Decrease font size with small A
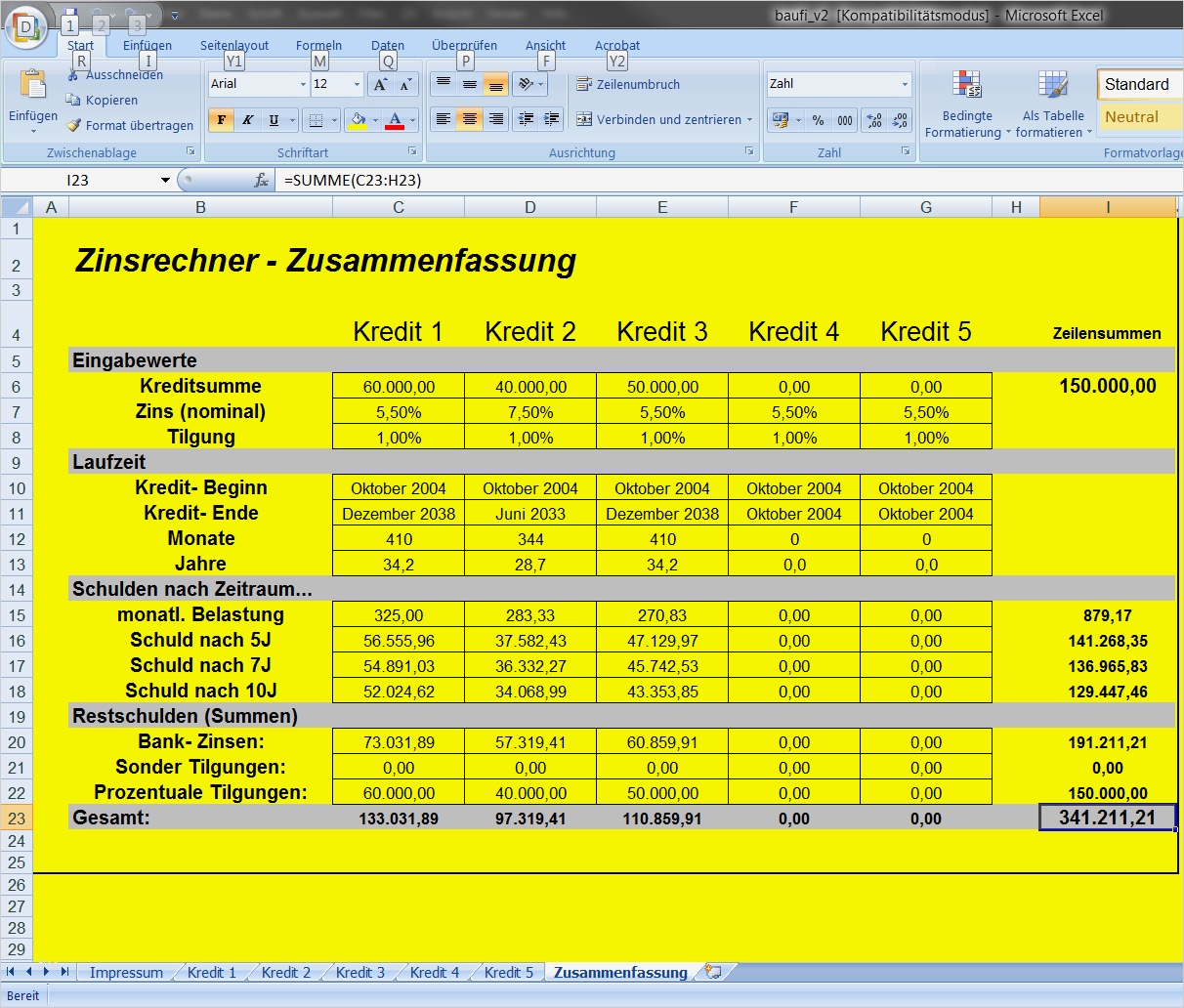The height and width of the screenshot is (1008, 1184). (x=405, y=85)
